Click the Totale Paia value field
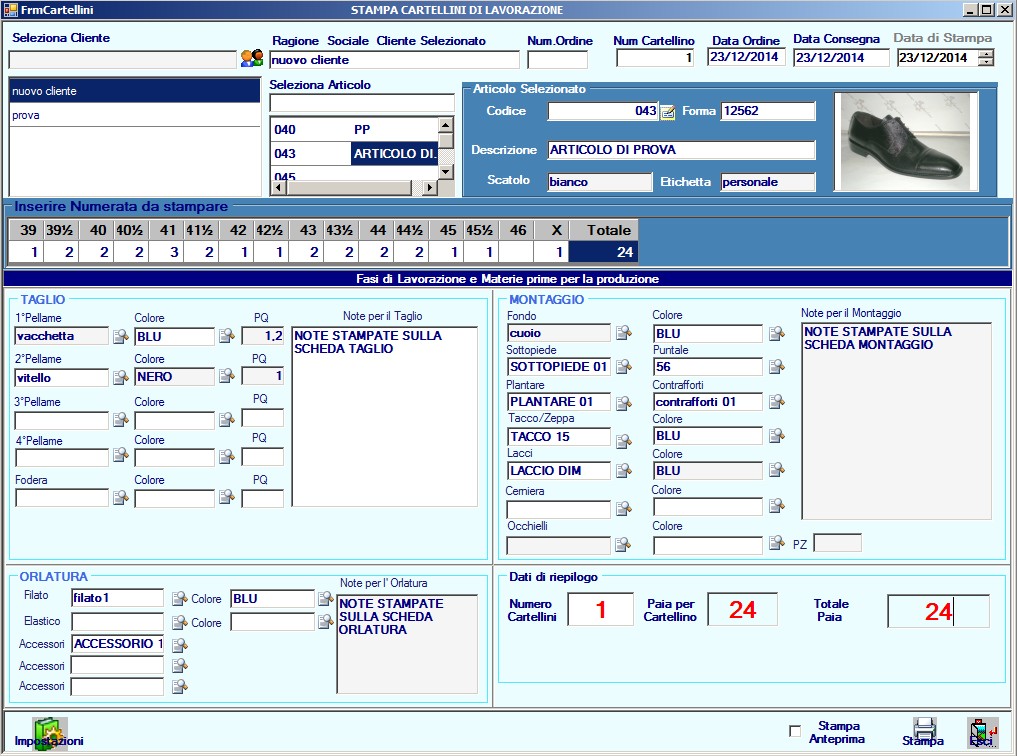Viewport: 1017px width, 756px height. click(x=939, y=611)
